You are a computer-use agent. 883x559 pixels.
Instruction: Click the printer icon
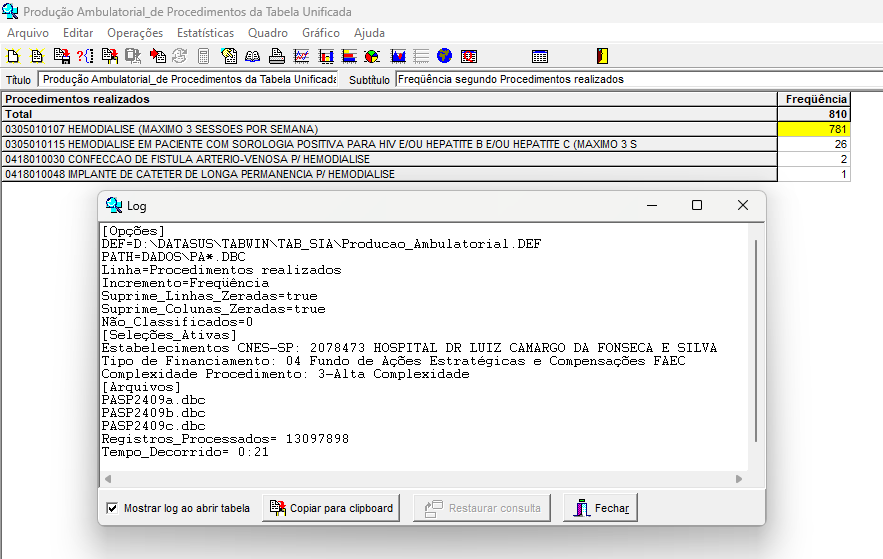click(277, 56)
